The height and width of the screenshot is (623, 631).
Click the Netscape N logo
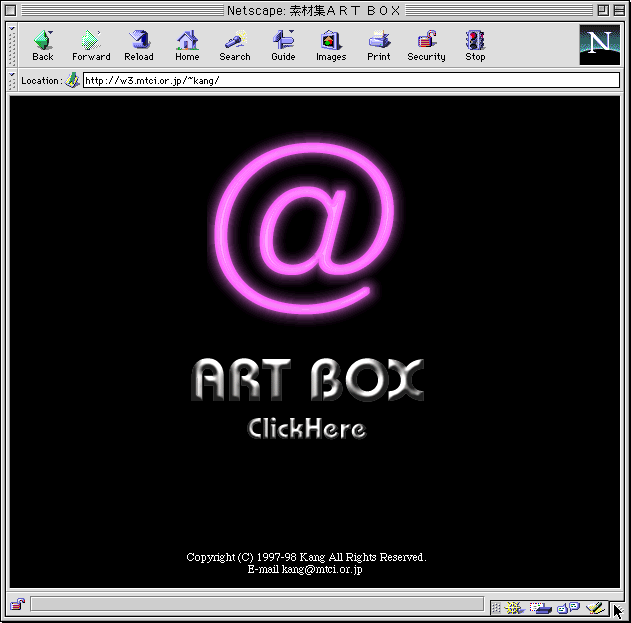[600, 45]
